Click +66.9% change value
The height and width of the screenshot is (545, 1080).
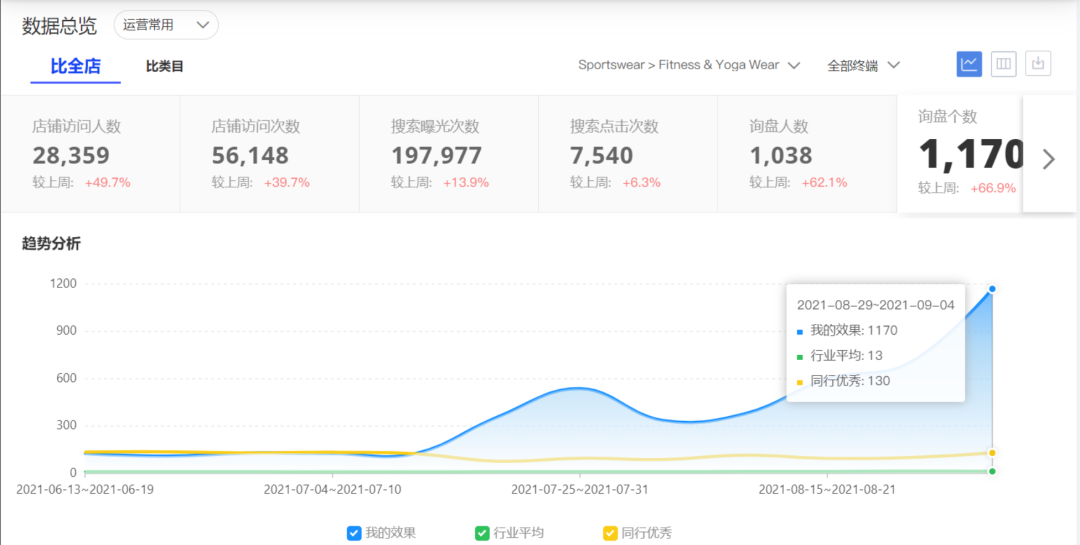pyautogui.click(x=993, y=188)
